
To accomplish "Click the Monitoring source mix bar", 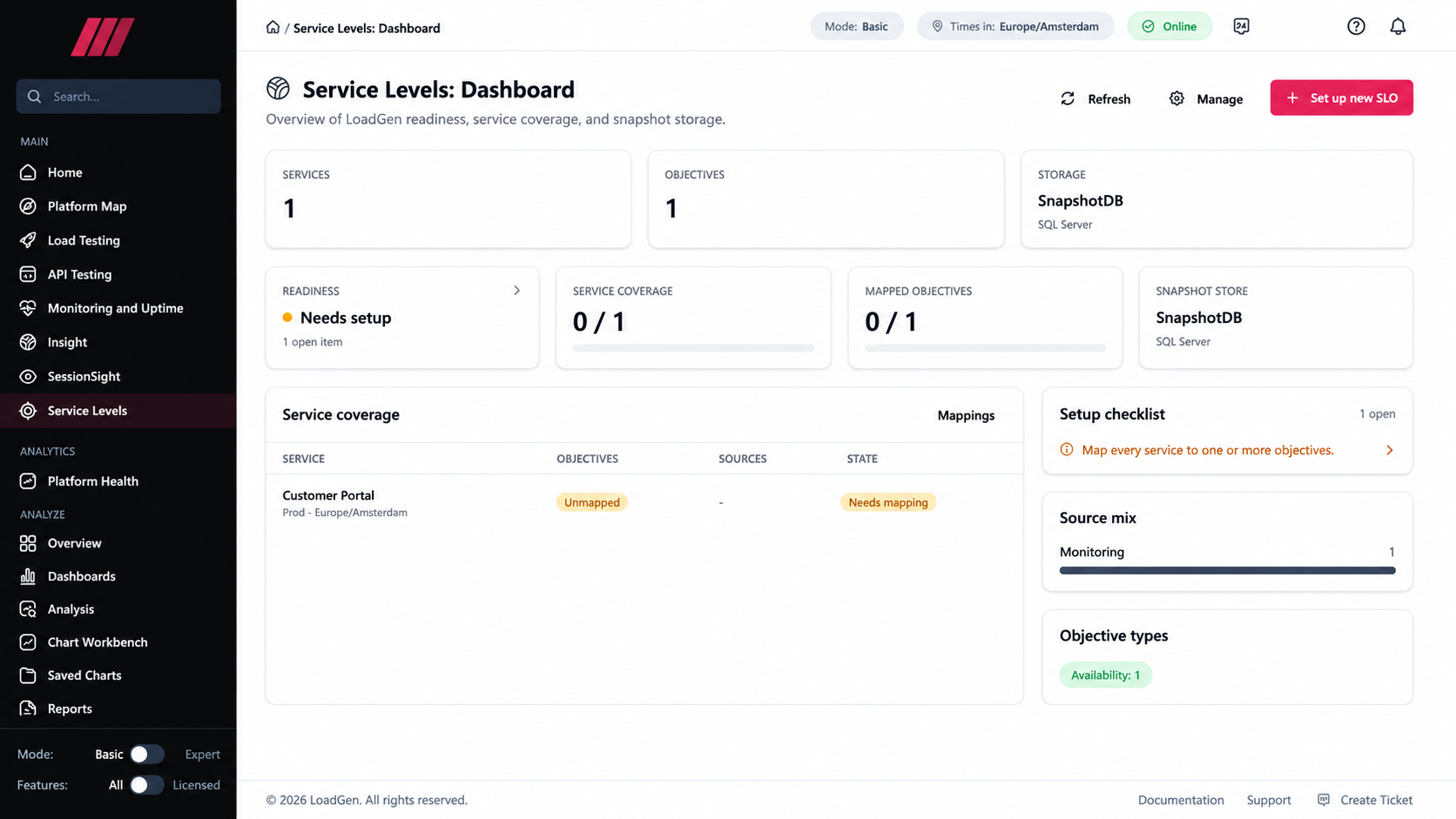I will pos(1227,570).
